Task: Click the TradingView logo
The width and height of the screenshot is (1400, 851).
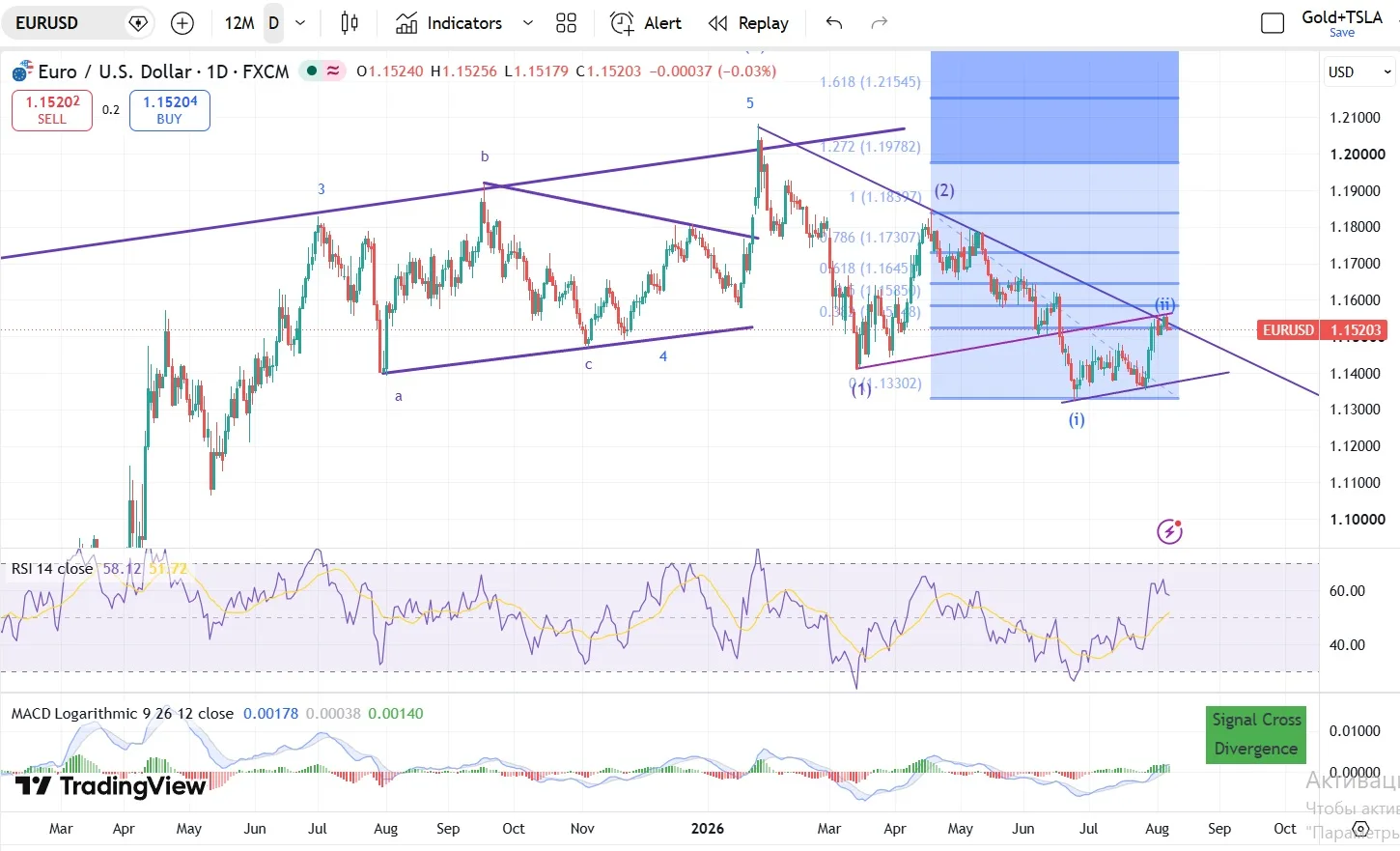Action: point(110,786)
